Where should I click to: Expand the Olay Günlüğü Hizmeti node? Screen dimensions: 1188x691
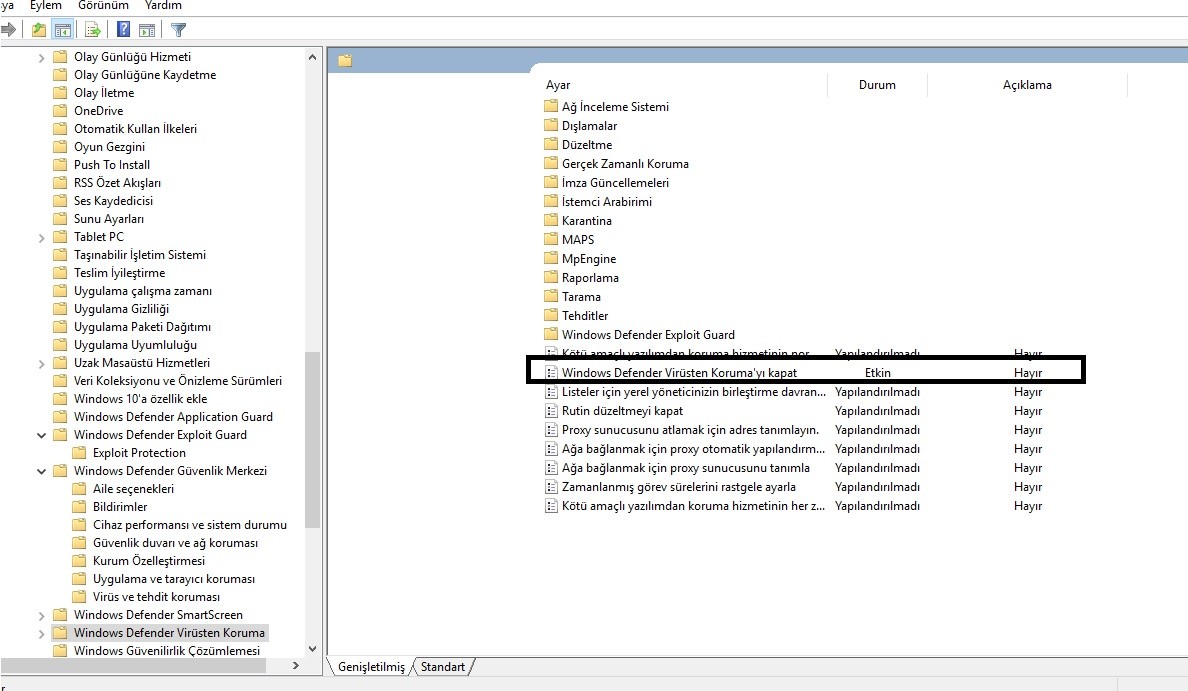[x=42, y=58]
